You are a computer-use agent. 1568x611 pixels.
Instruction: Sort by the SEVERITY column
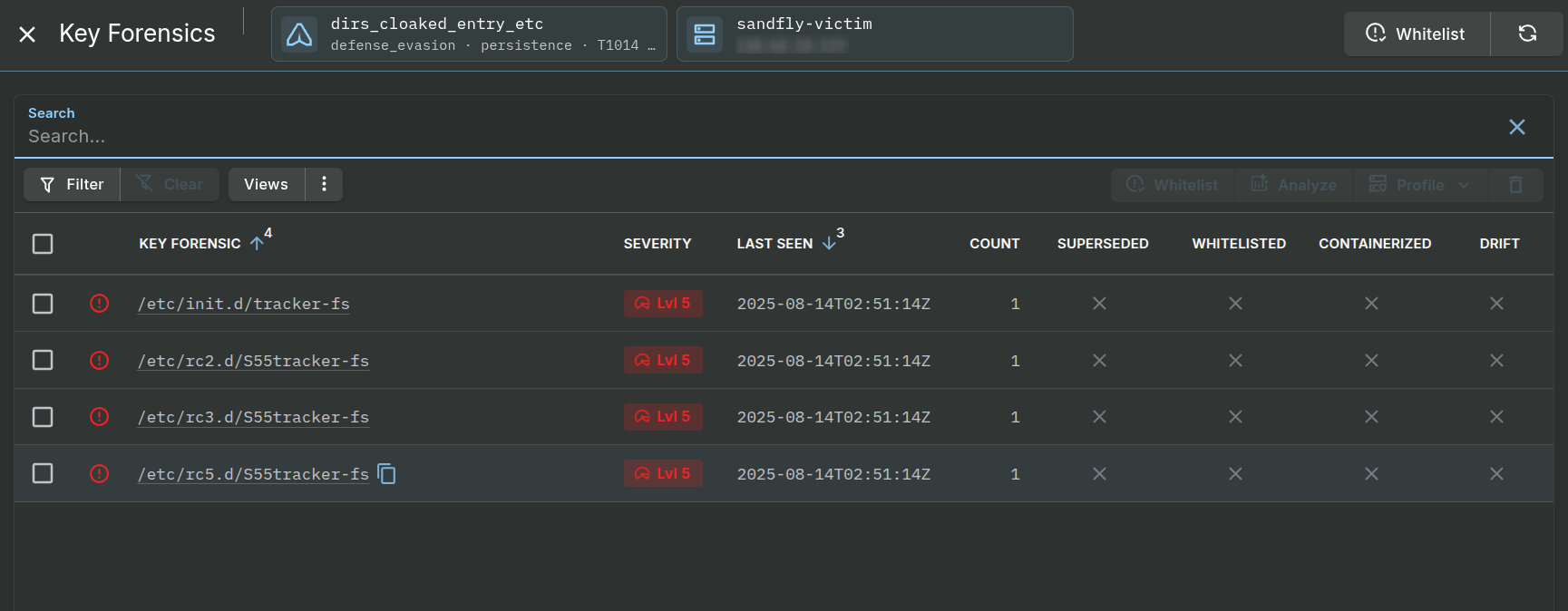(x=657, y=244)
